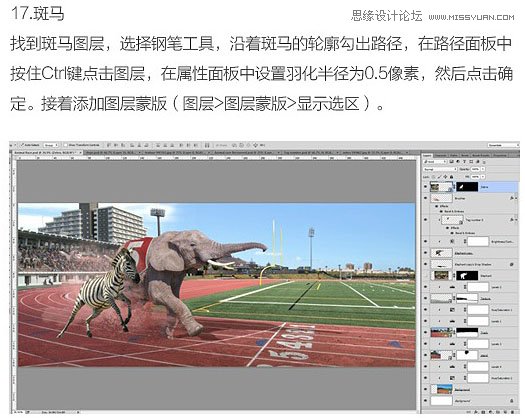Screen dimensions: 525x418
Task: Open the Fill slider arrow
Action: coord(483,177)
